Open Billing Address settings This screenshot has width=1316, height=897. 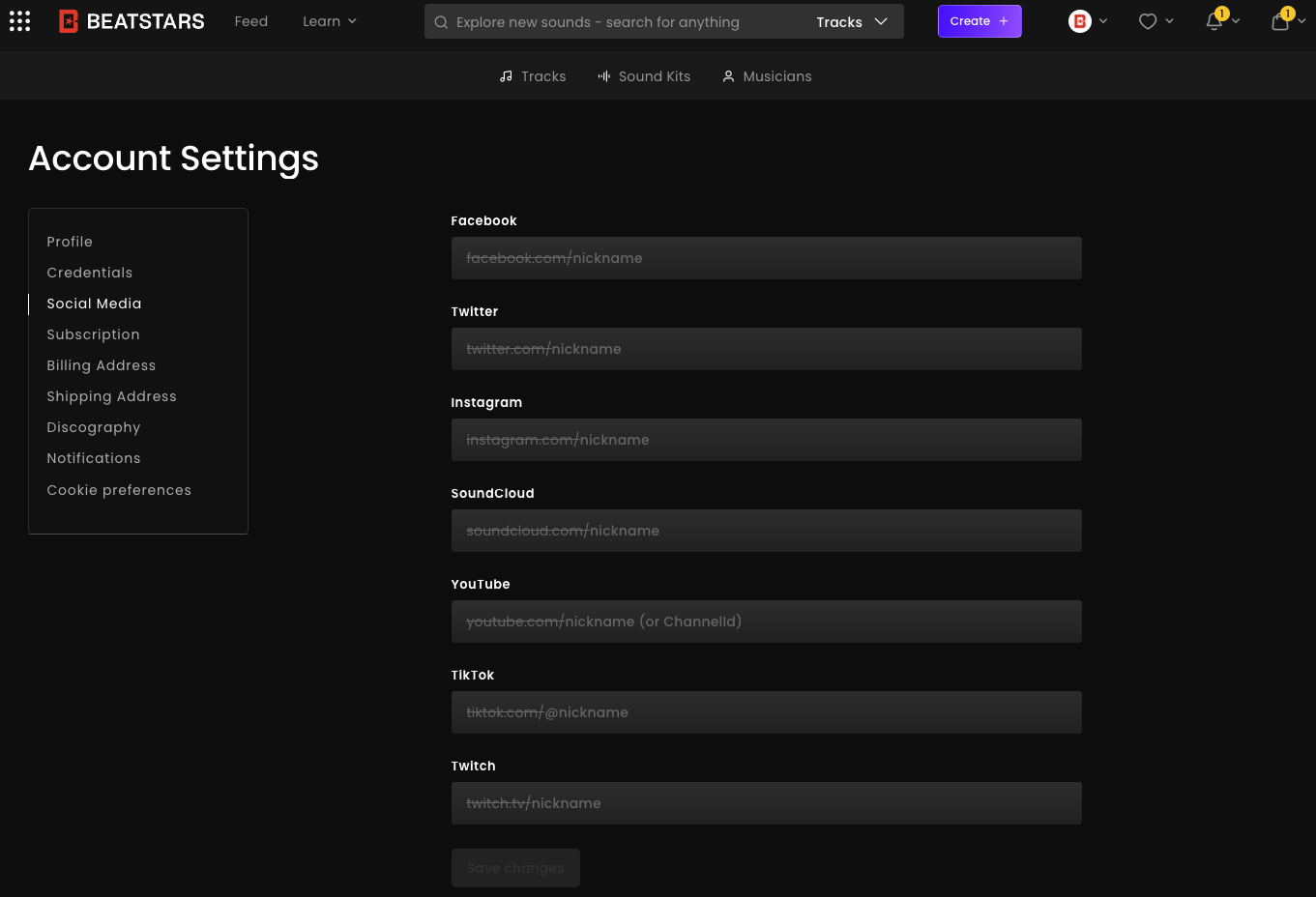point(102,365)
